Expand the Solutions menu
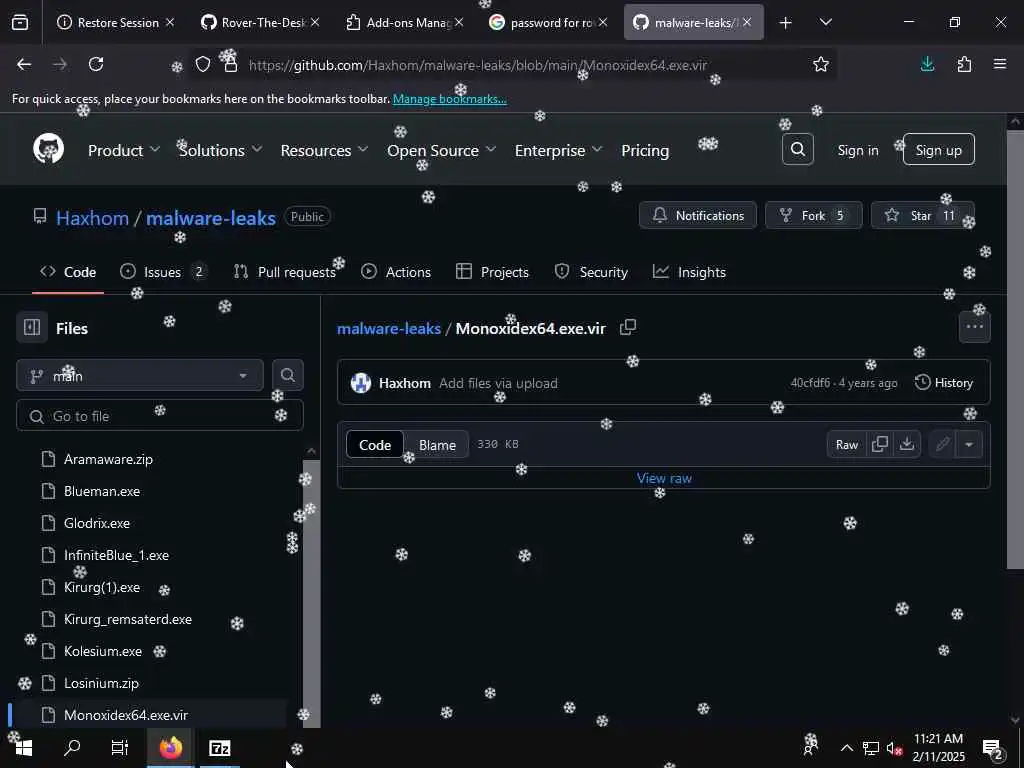This screenshot has height=768, width=1024. [220, 150]
